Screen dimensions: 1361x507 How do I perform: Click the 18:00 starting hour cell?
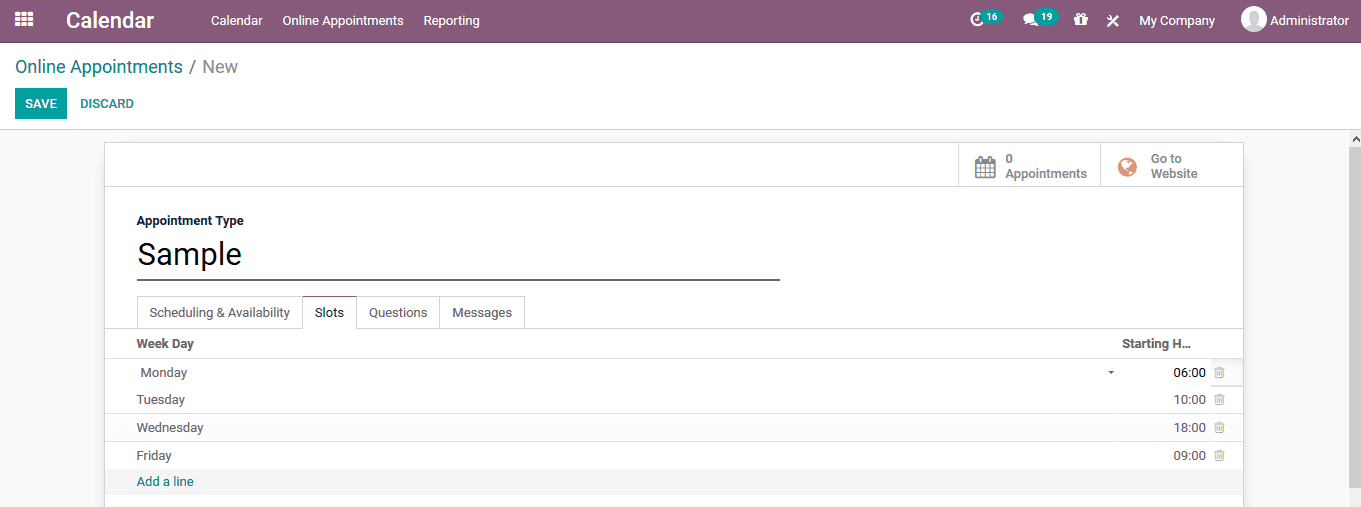pos(1189,428)
